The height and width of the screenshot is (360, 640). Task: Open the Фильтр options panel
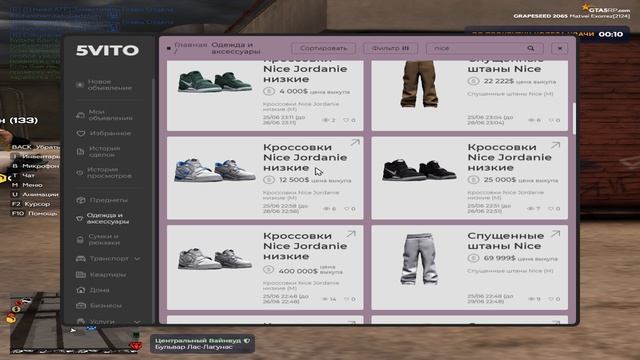pyautogui.click(x=390, y=48)
